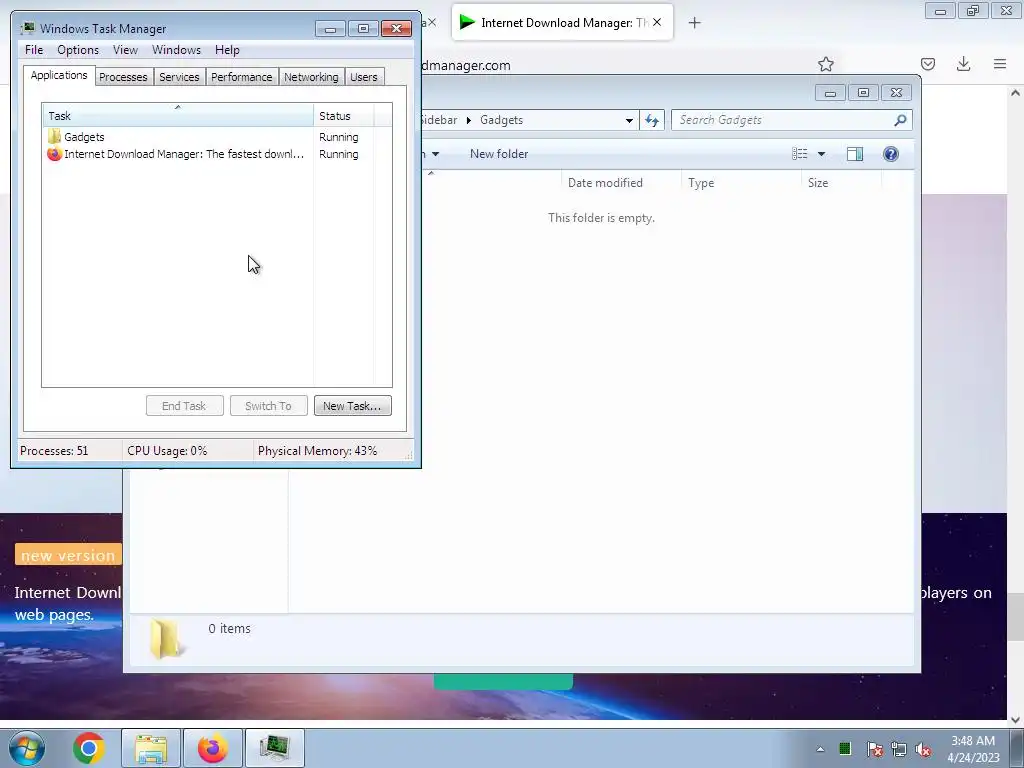Open the View menu in Task Manager
Screen dimensions: 1024x768
coord(125,50)
